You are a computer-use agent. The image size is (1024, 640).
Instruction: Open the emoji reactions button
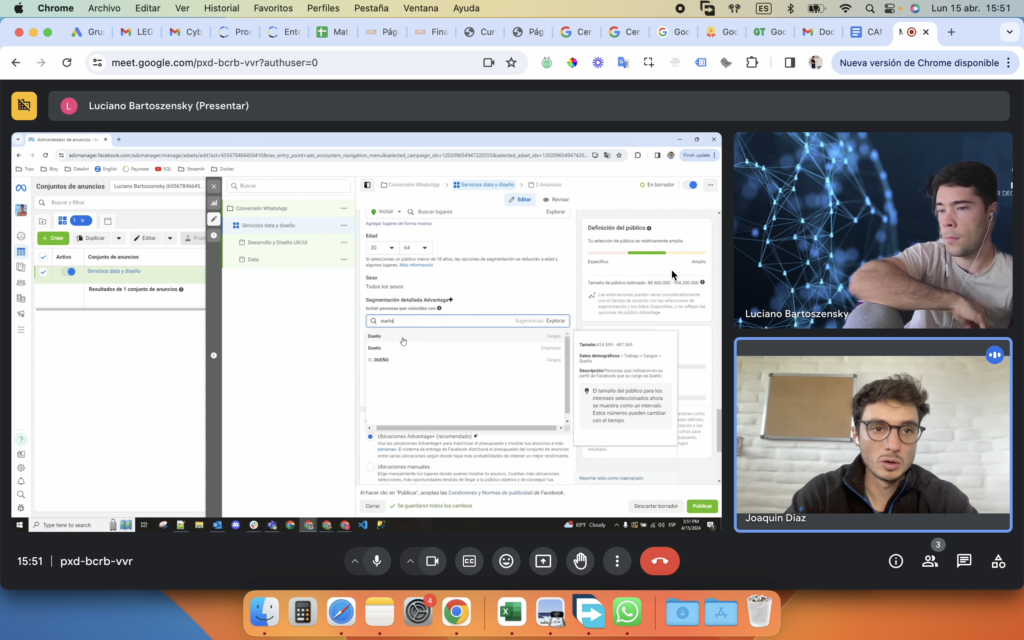506,561
